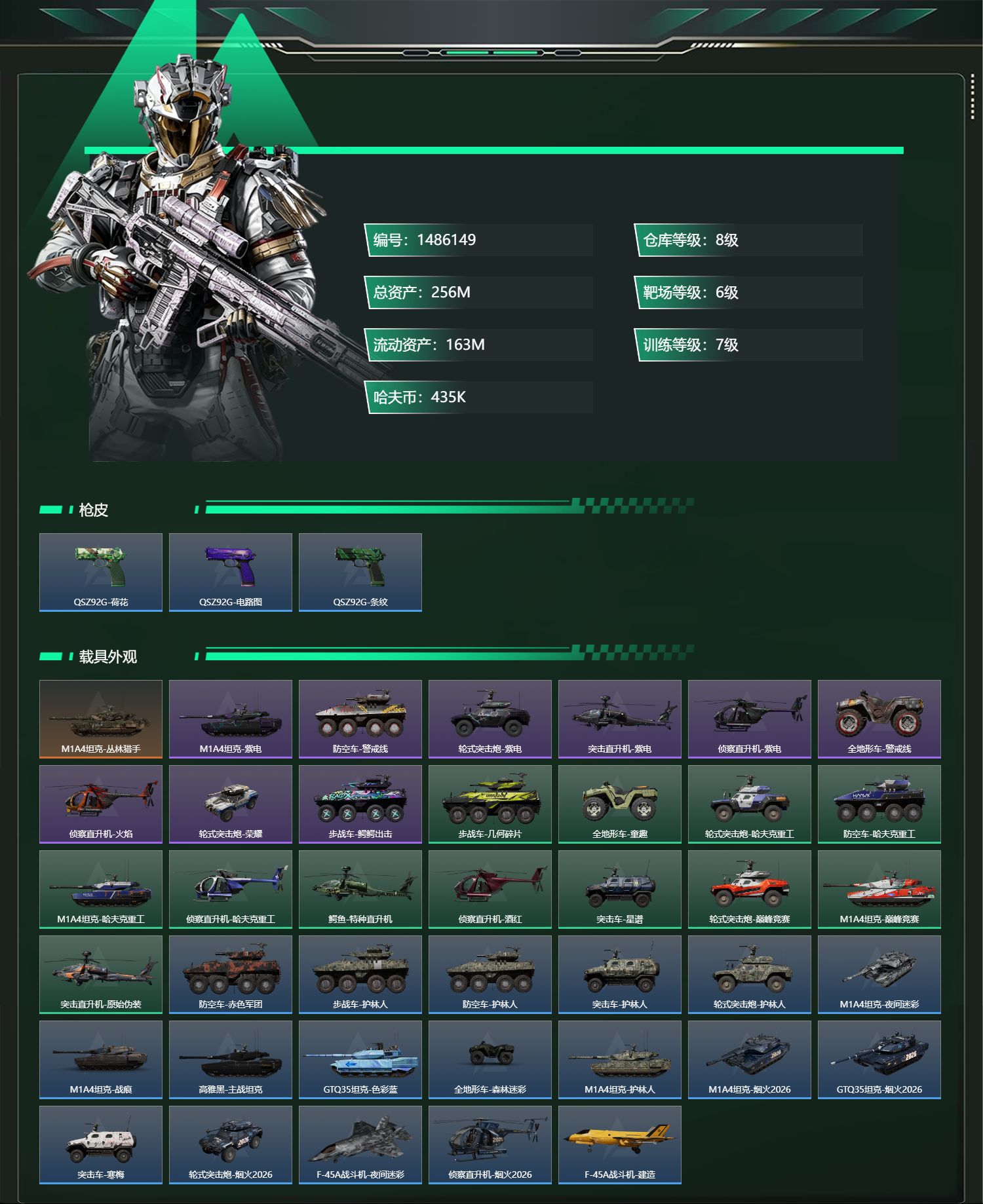Select the 步战车-护林人 skin
The width and height of the screenshot is (983, 1204).
(x=360, y=975)
